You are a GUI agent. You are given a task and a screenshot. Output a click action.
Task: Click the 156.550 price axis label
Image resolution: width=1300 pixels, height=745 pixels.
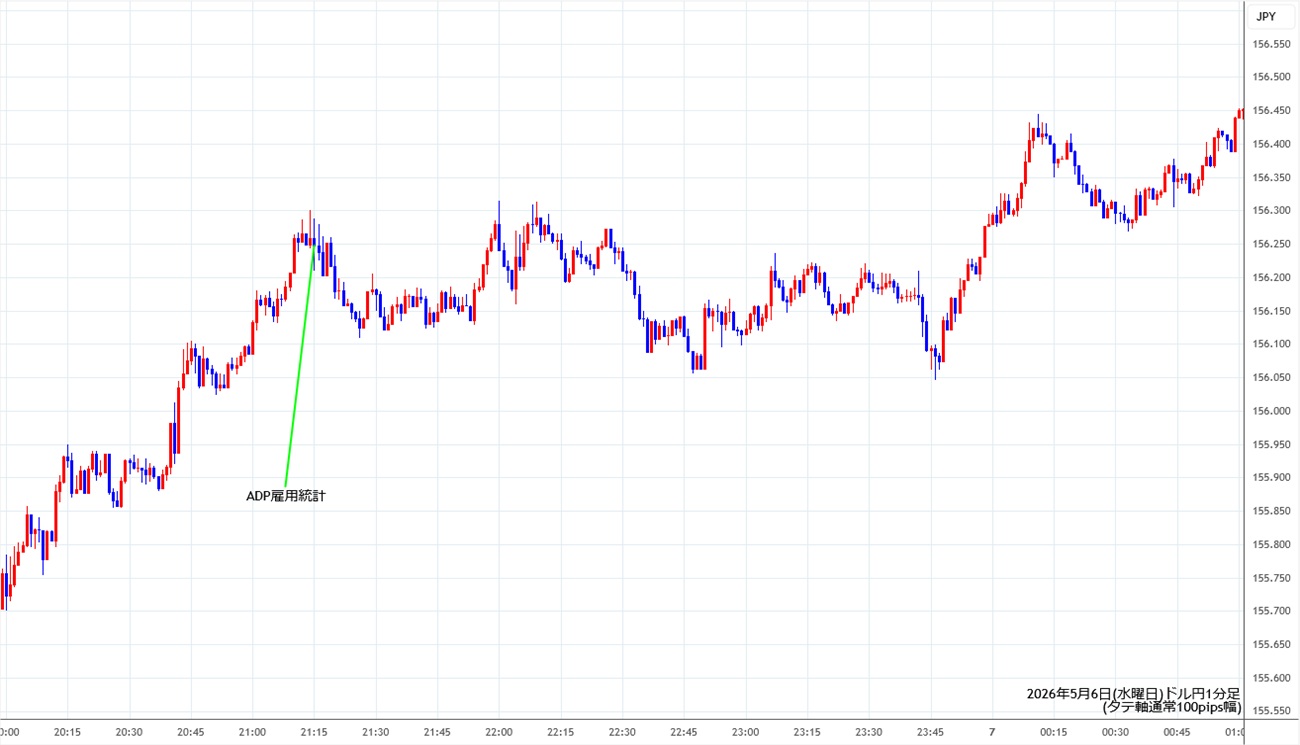(x=1272, y=44)
